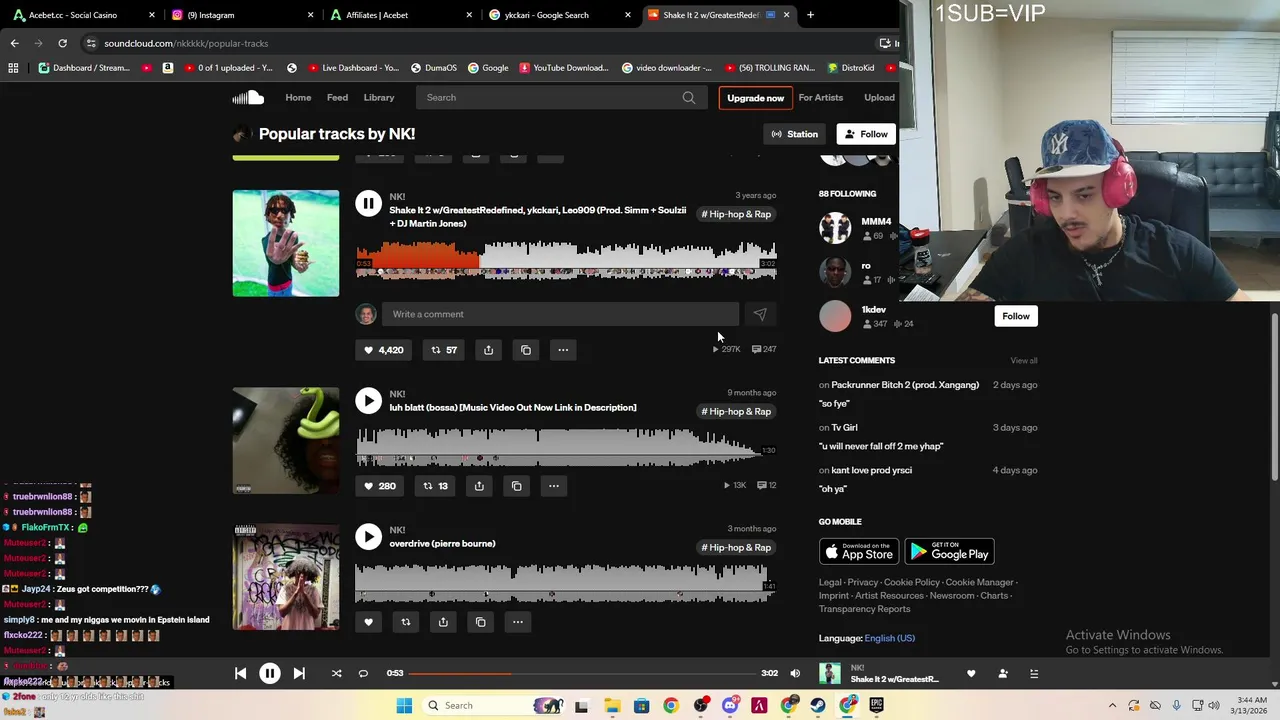Image resolution: width=1280 pixels, height=720 pixels.
Task: Like luh blatt with 280 likes
Action: (x=380, y=486)
